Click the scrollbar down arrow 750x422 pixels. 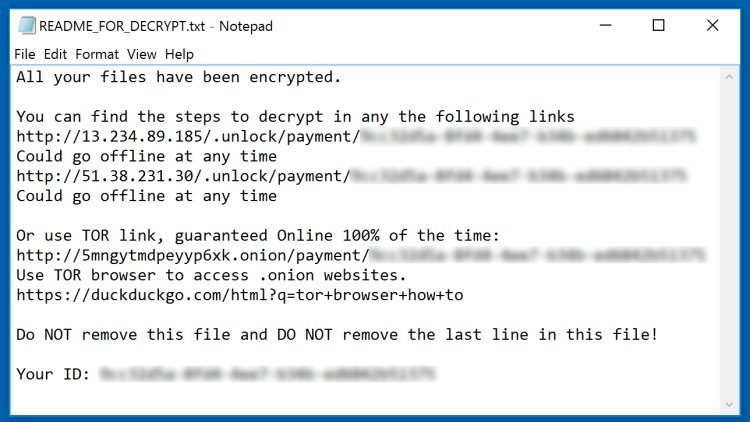(x=729, y=405)
